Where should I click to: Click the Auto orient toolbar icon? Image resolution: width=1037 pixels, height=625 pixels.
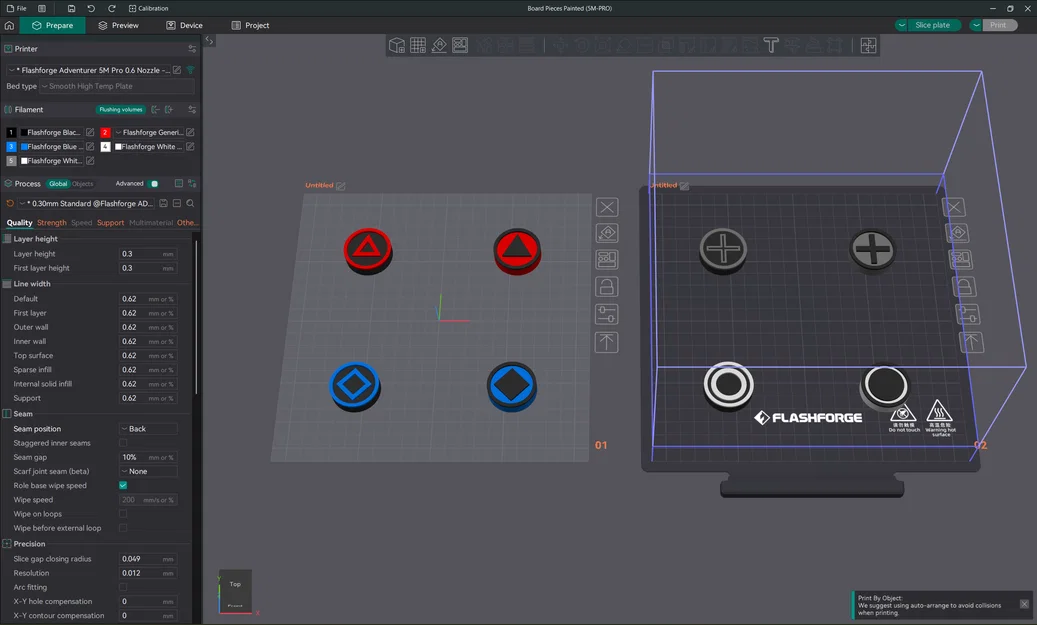click(439, 45)
